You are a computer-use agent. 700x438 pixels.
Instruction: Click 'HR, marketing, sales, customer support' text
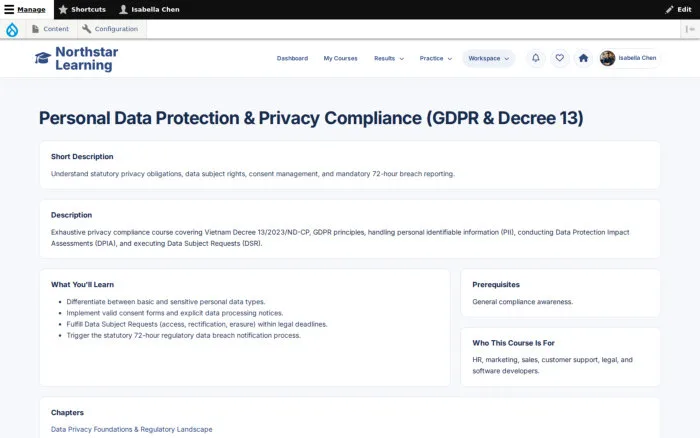coord(552,365)
